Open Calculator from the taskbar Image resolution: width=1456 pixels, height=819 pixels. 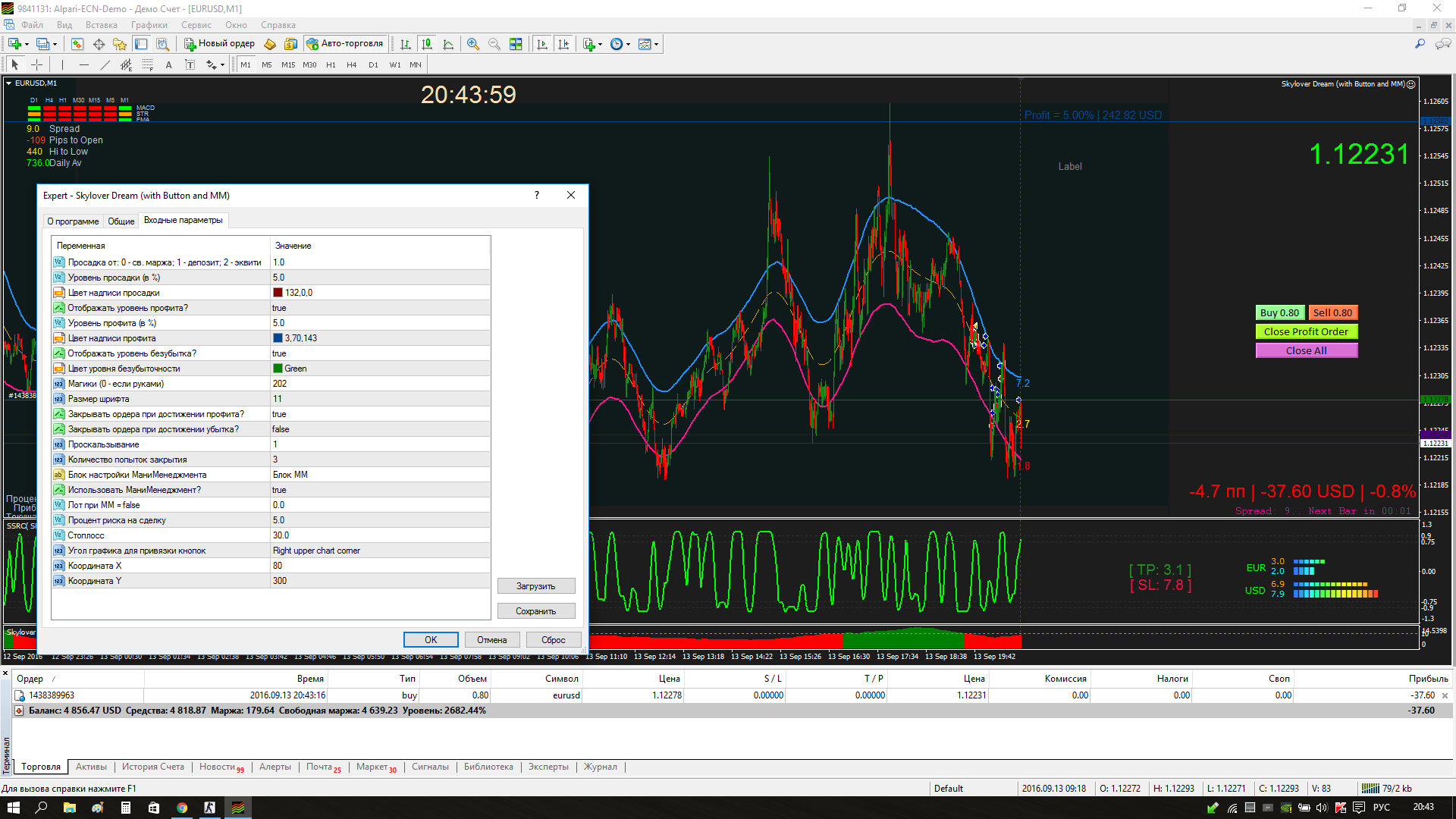tap(126, 808)
